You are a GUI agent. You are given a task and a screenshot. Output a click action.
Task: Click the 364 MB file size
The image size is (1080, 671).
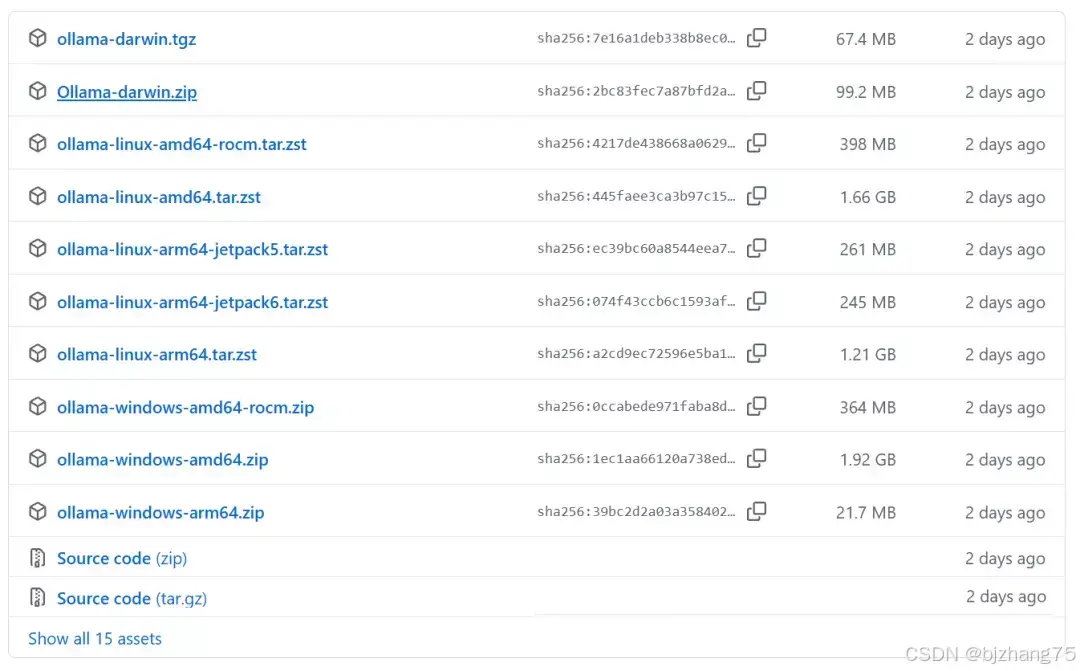868,407
